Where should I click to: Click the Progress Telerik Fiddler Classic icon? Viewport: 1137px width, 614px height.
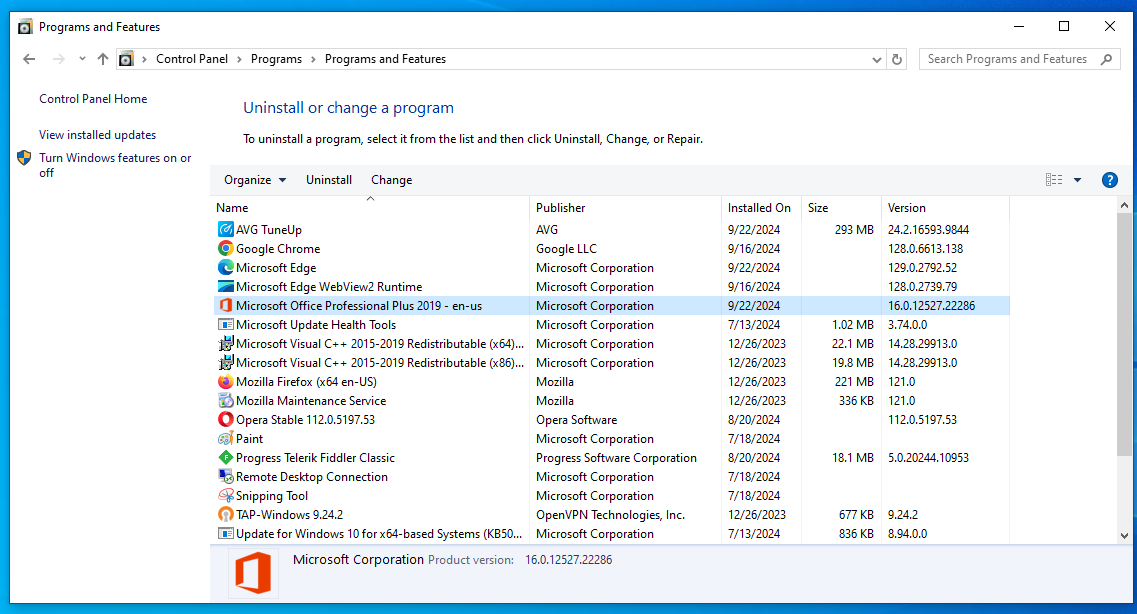pos(226,457)
